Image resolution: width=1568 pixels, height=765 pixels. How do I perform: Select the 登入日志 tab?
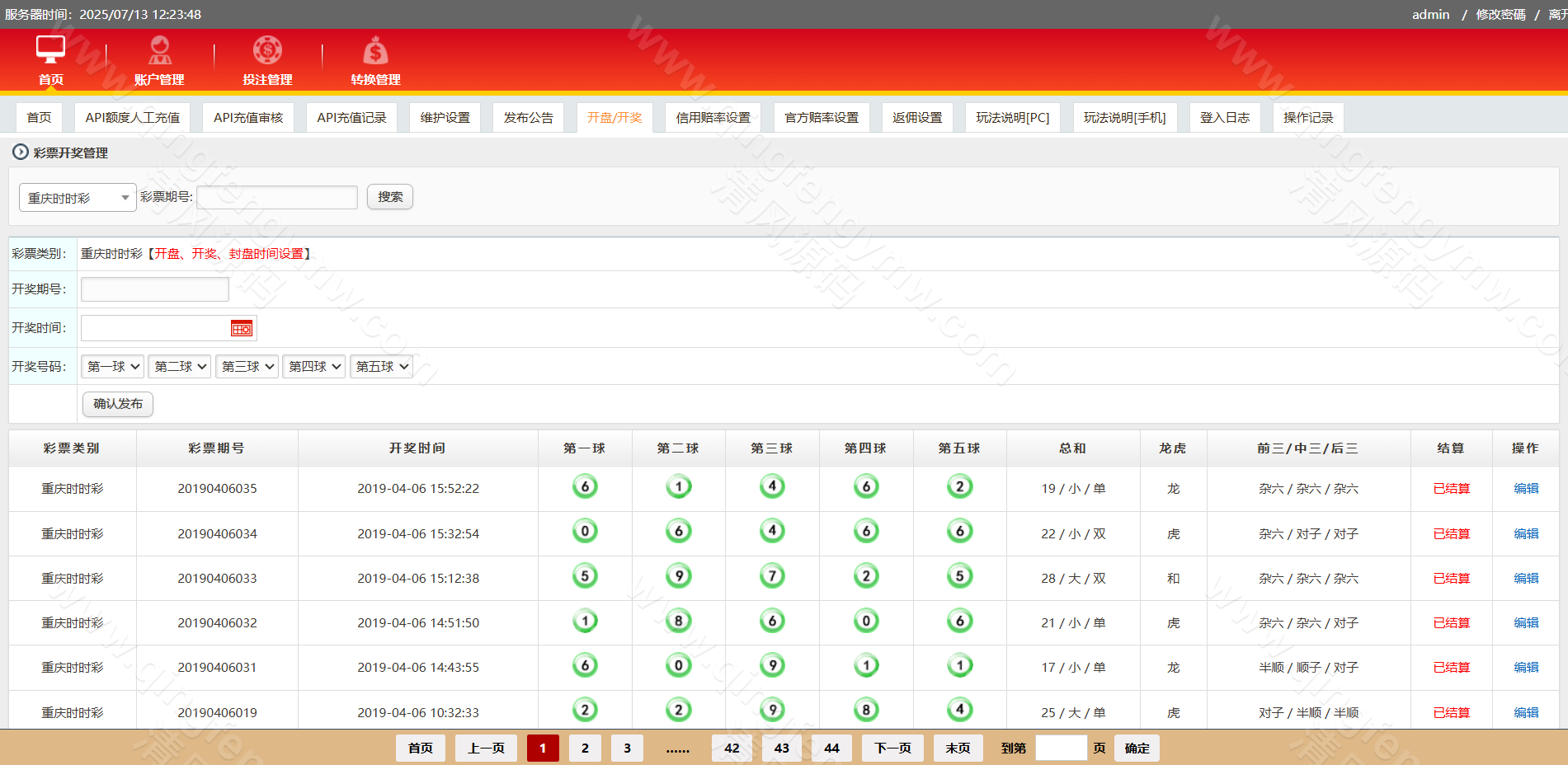[1224, 118]
